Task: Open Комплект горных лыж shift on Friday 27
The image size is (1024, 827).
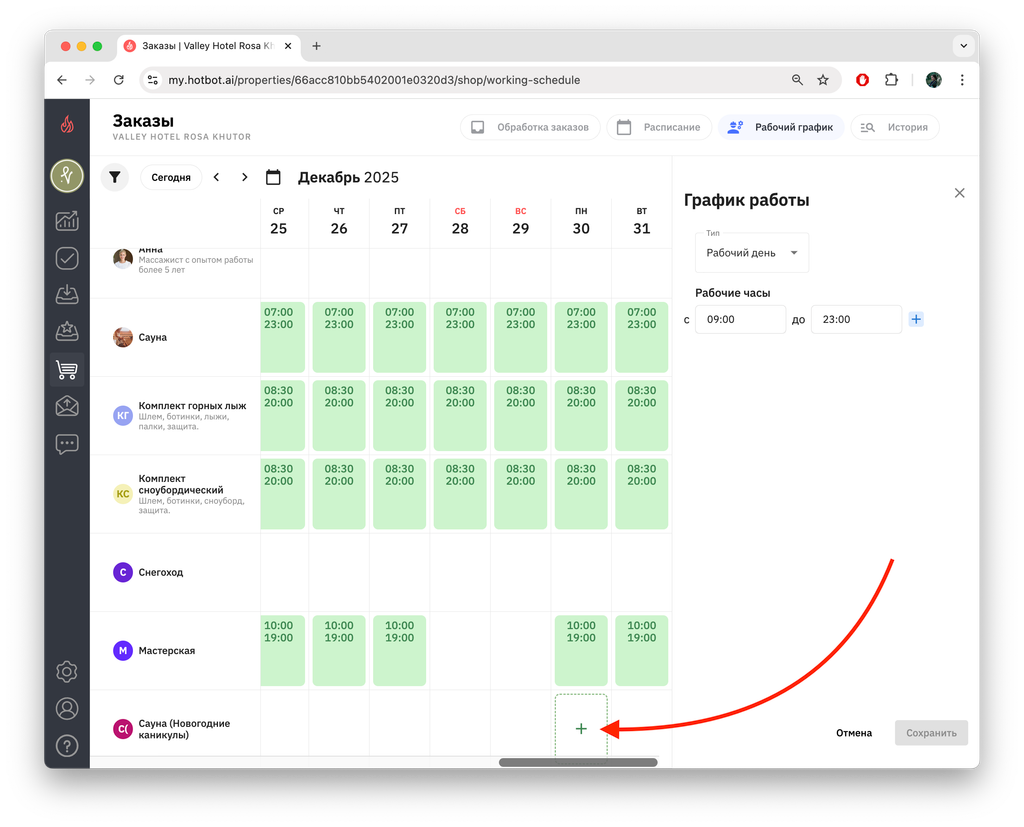Action: [x=399, y=415]
